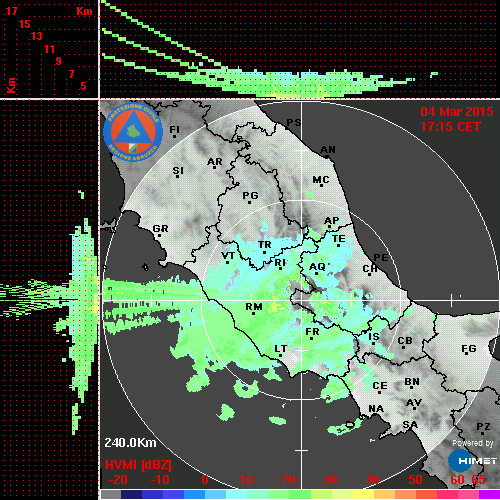Click the radar center crosshair

pos(301,300)
